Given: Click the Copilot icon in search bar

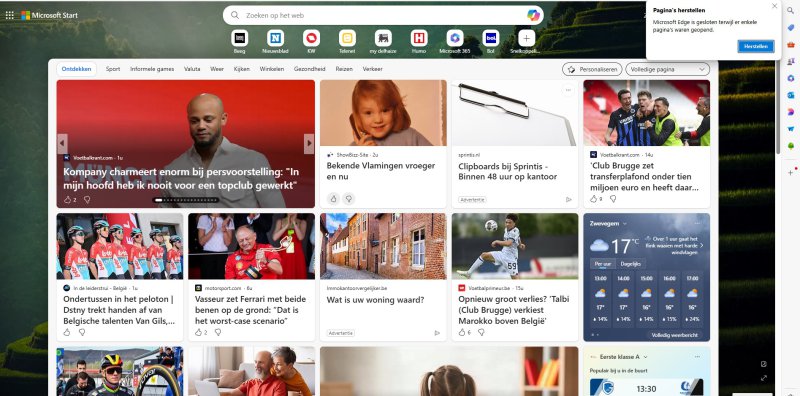Looking at the screenshot, I should (x=533, y=15).
